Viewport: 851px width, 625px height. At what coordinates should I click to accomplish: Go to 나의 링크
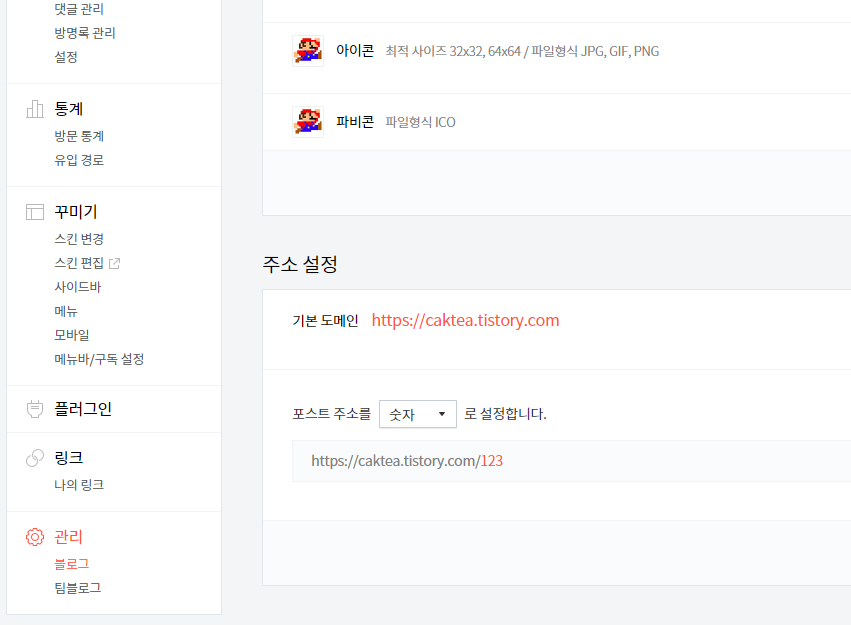click(79, 485)
